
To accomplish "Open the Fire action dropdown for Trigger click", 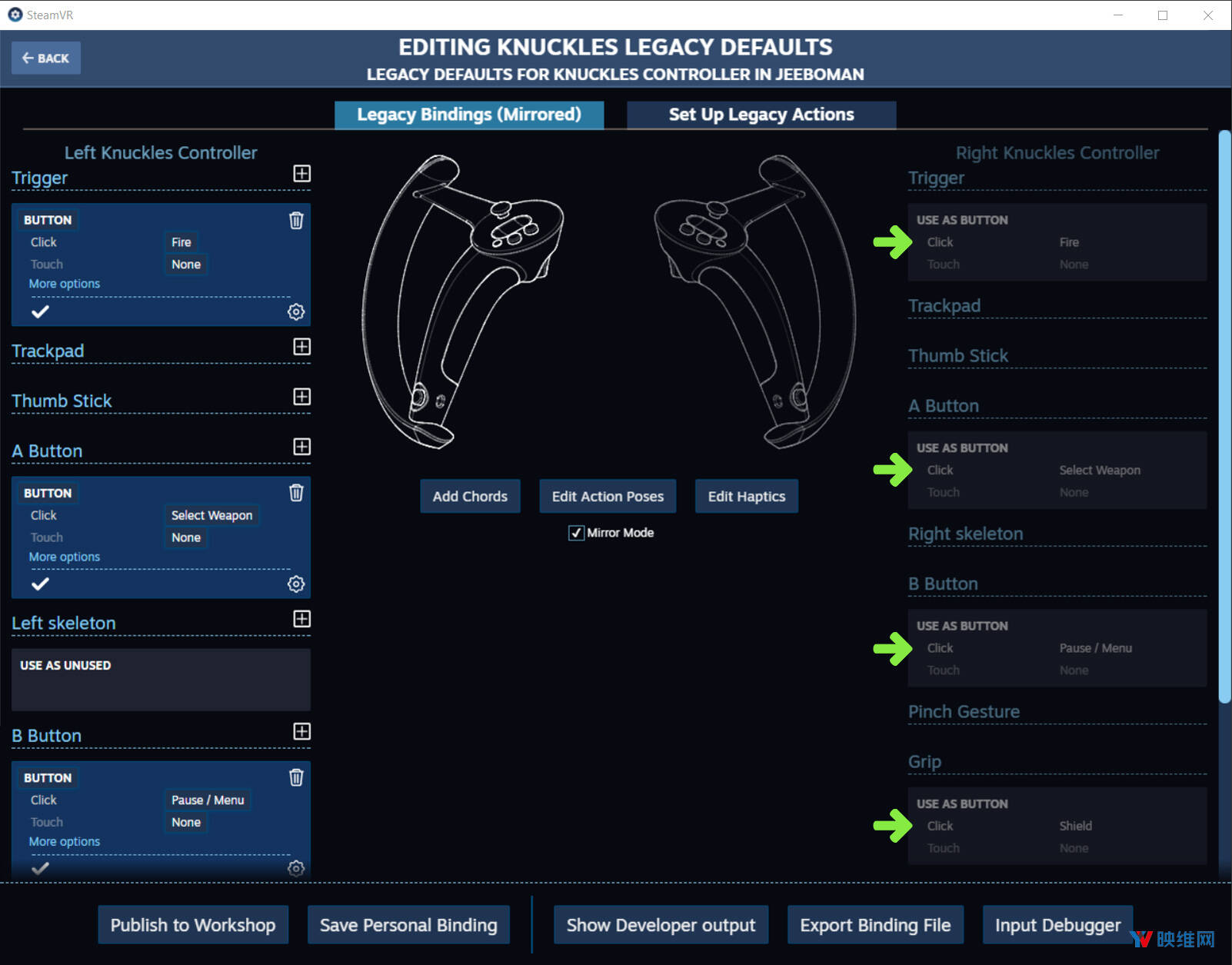I will (181, 242).
